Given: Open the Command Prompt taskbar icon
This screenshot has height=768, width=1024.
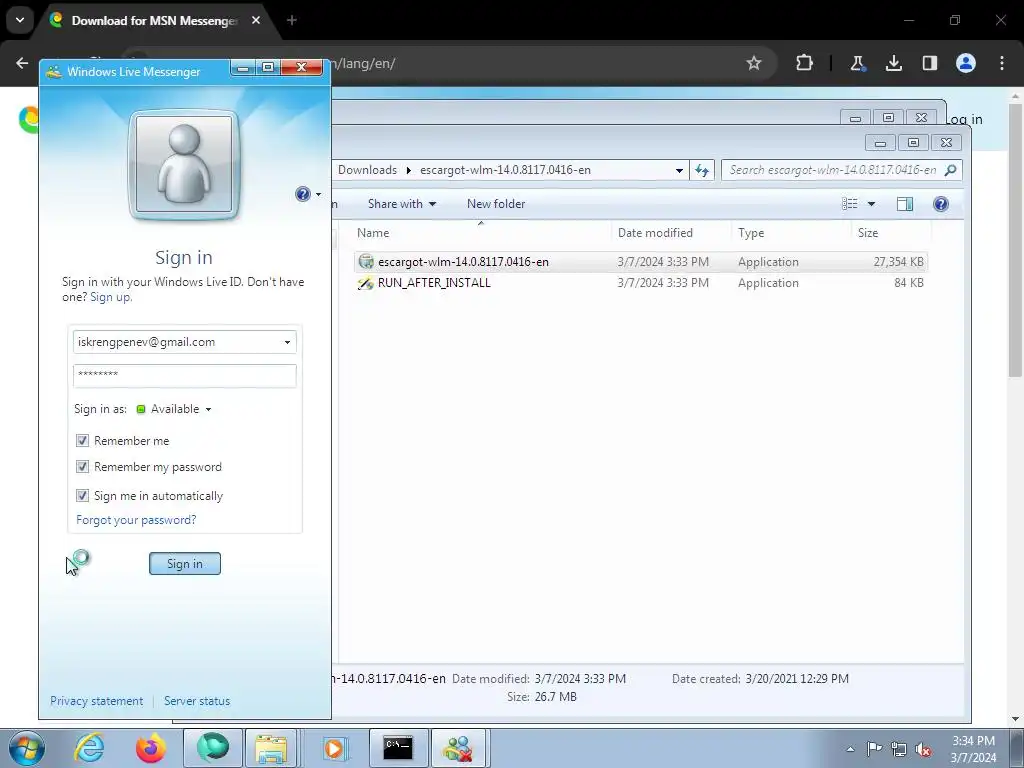Looking at the screenshot, I should (x=398, y=748).
